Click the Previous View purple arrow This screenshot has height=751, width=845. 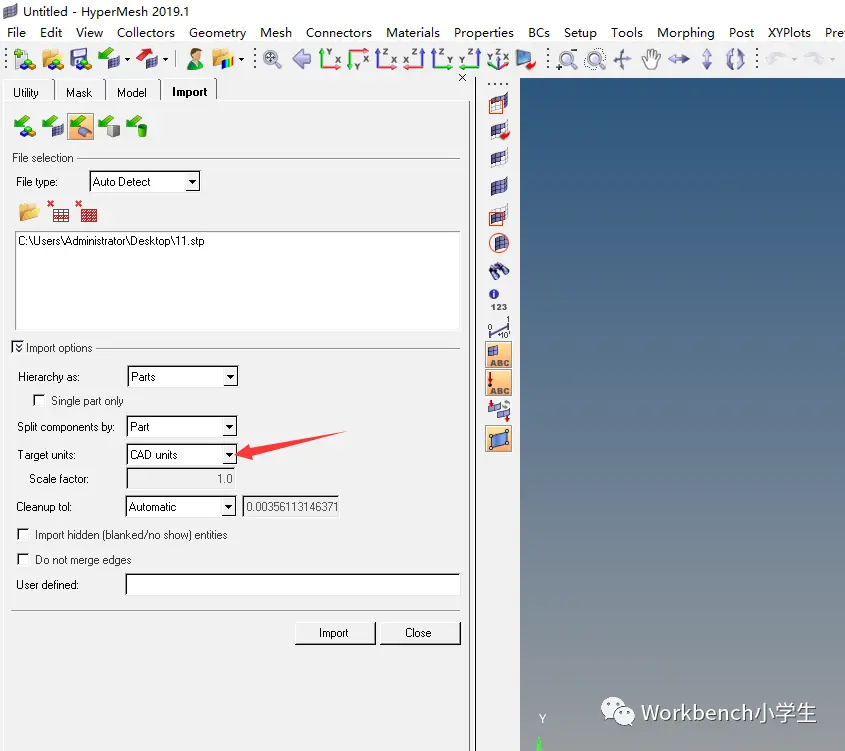pyautogui.click(x=302, y=59)
